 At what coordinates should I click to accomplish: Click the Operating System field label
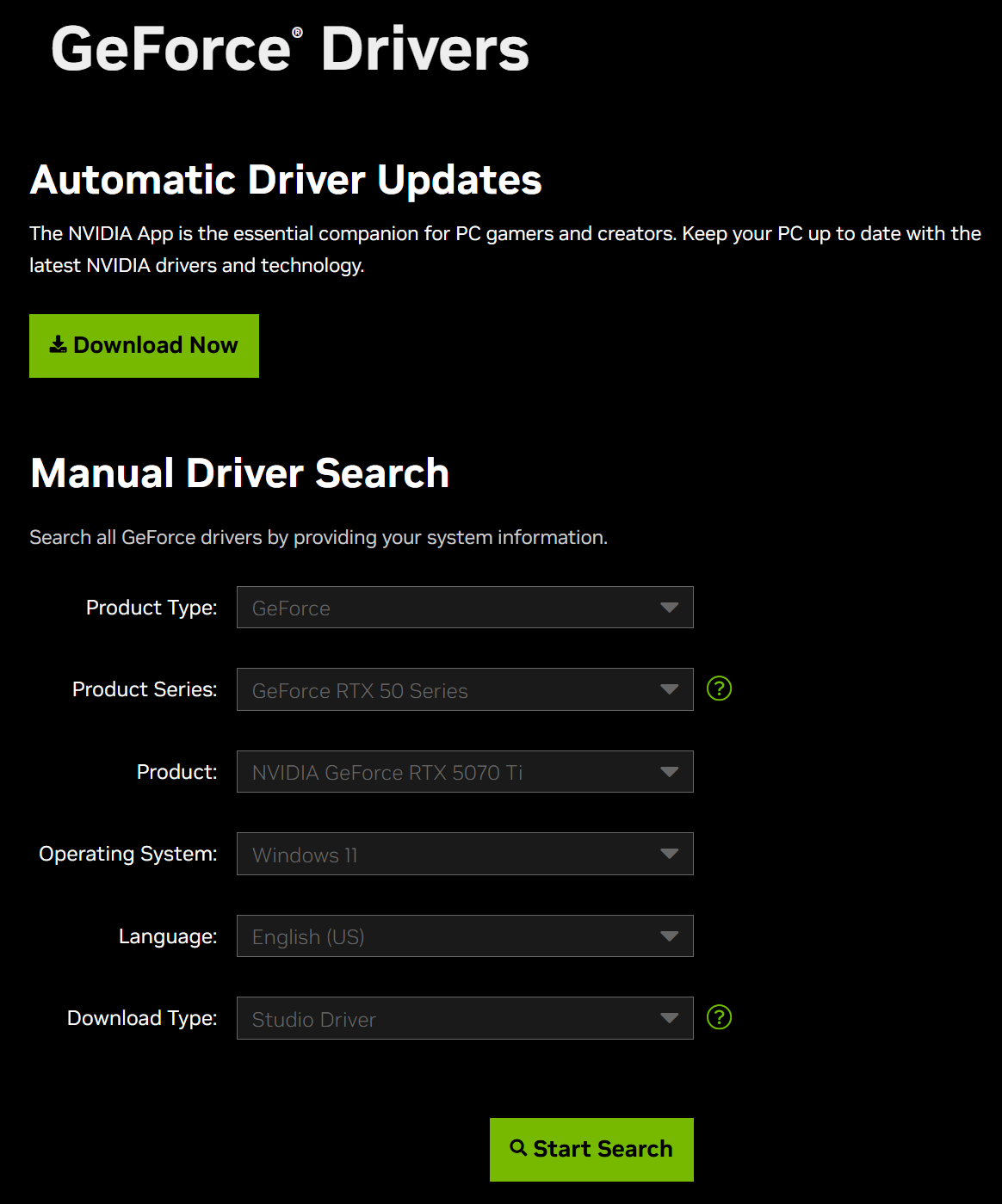128,854
